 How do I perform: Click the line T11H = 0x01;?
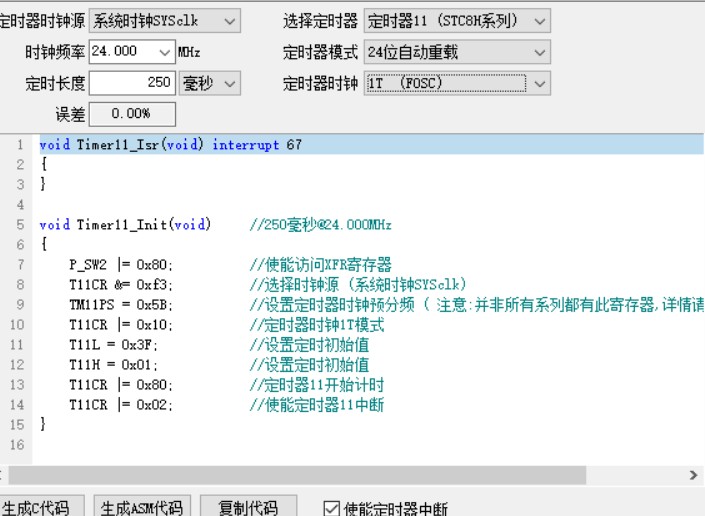pyautogui.click(x=113, y=365)
